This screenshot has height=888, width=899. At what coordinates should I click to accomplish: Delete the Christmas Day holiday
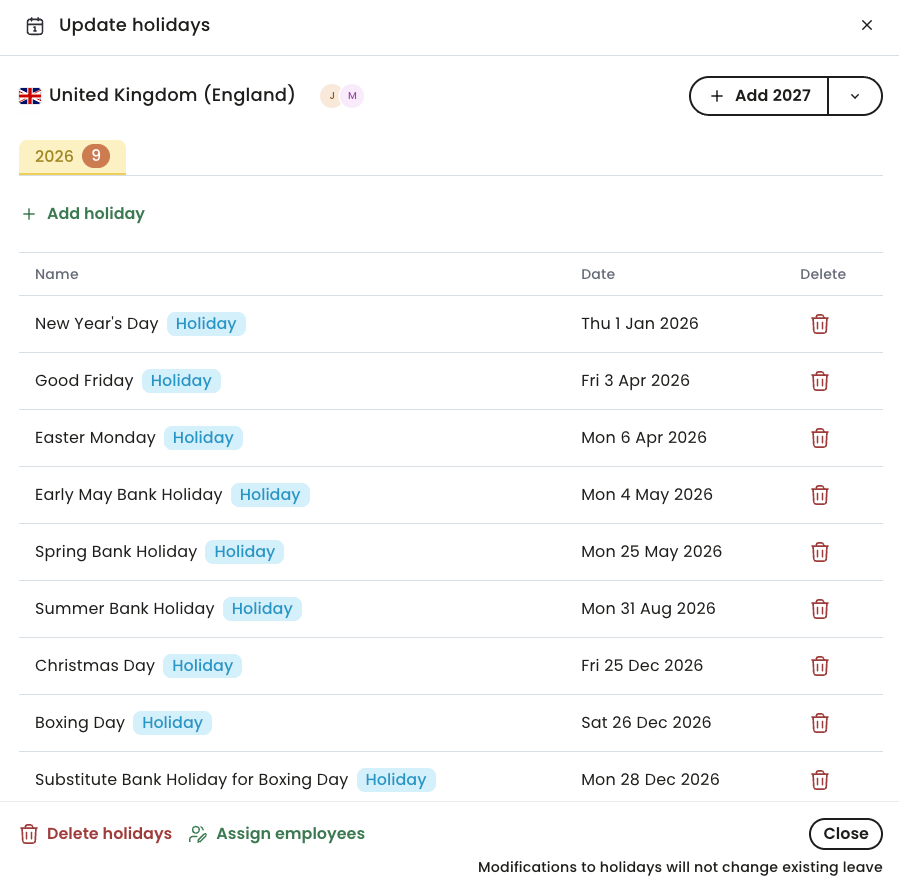click(820, 666)
